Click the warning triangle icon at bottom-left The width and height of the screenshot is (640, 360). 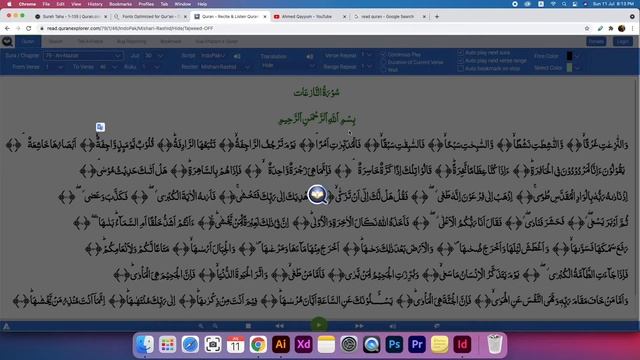click(7, 326)
